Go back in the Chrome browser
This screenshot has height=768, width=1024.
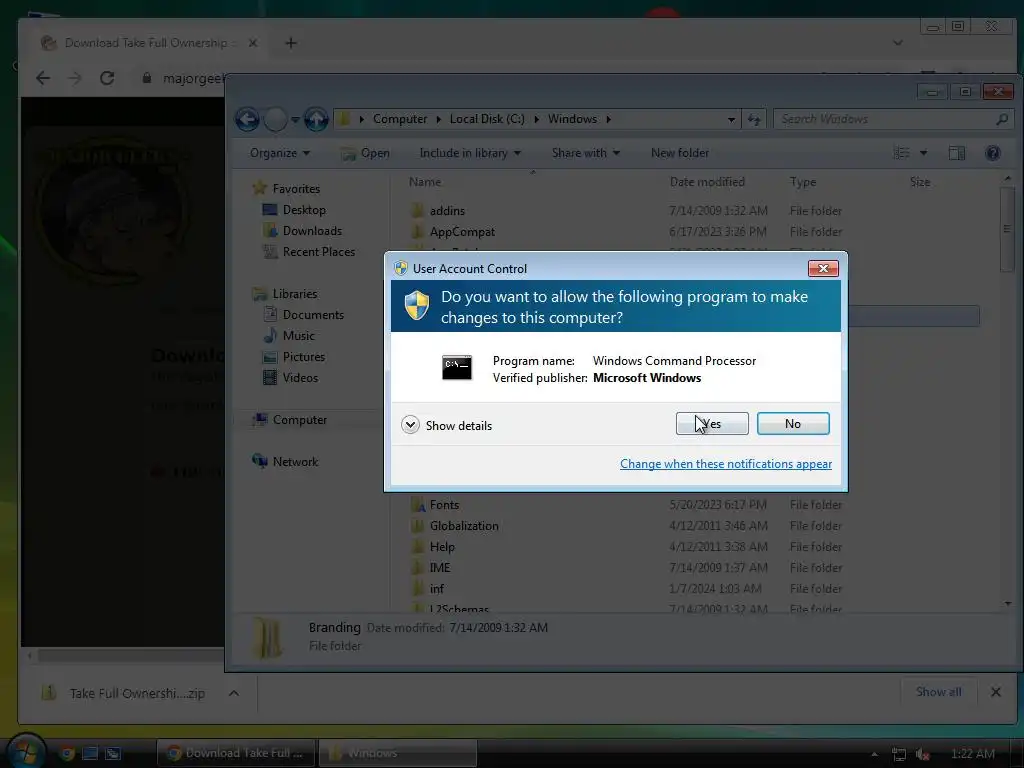(x=43, y=78)
